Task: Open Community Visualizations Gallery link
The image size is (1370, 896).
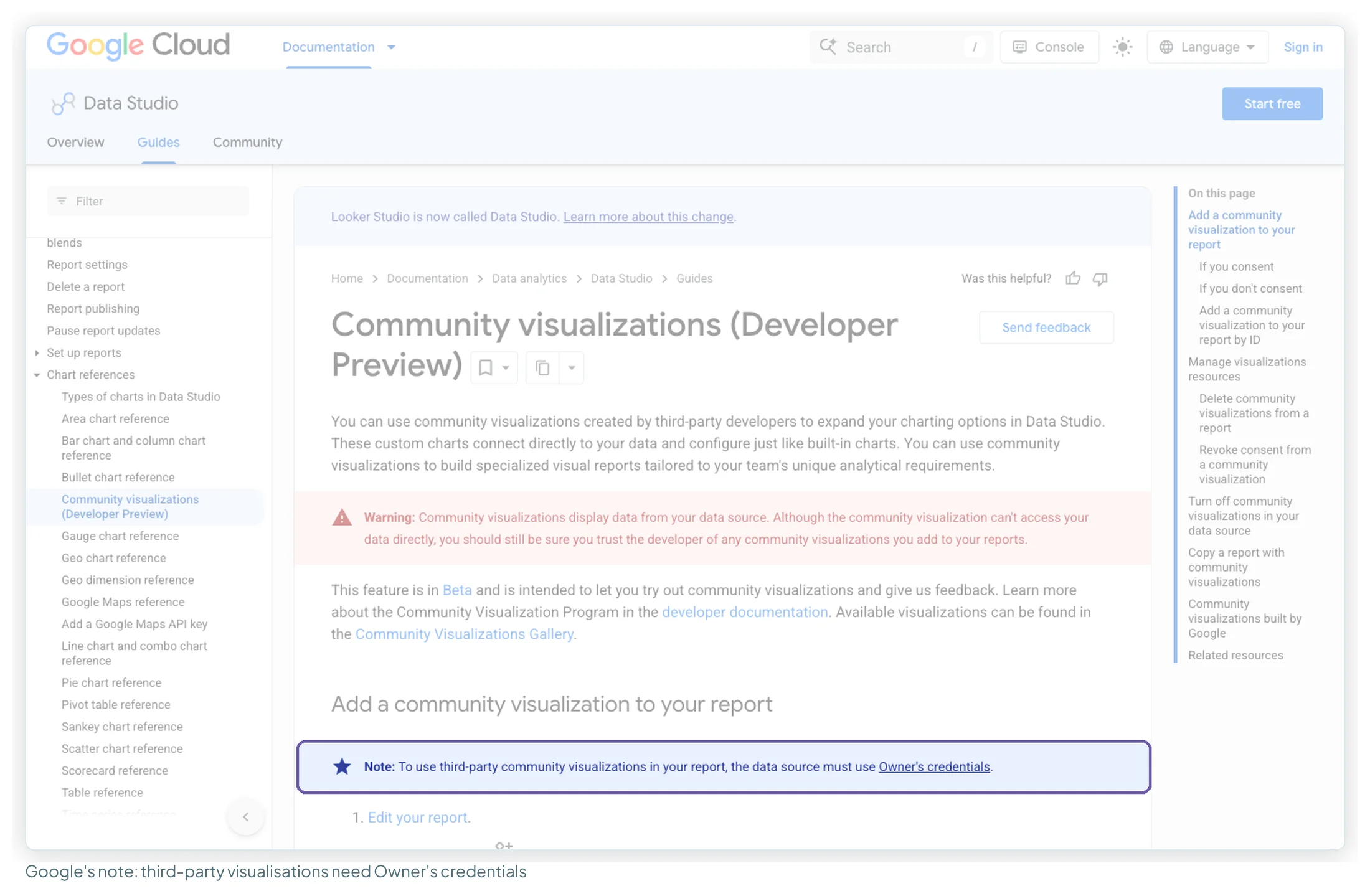Action: [x=464, y=634]
